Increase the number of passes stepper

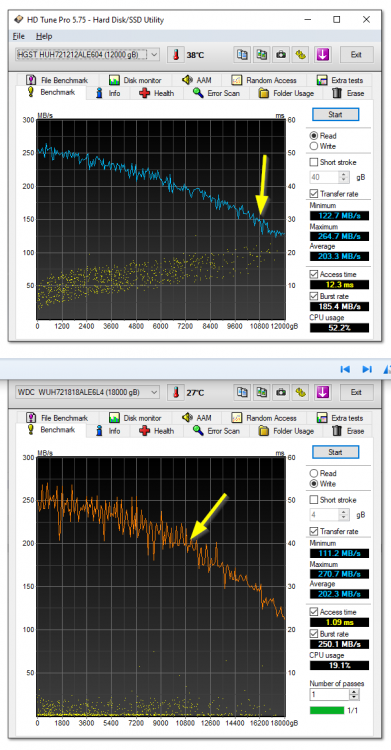coord(354,692)
